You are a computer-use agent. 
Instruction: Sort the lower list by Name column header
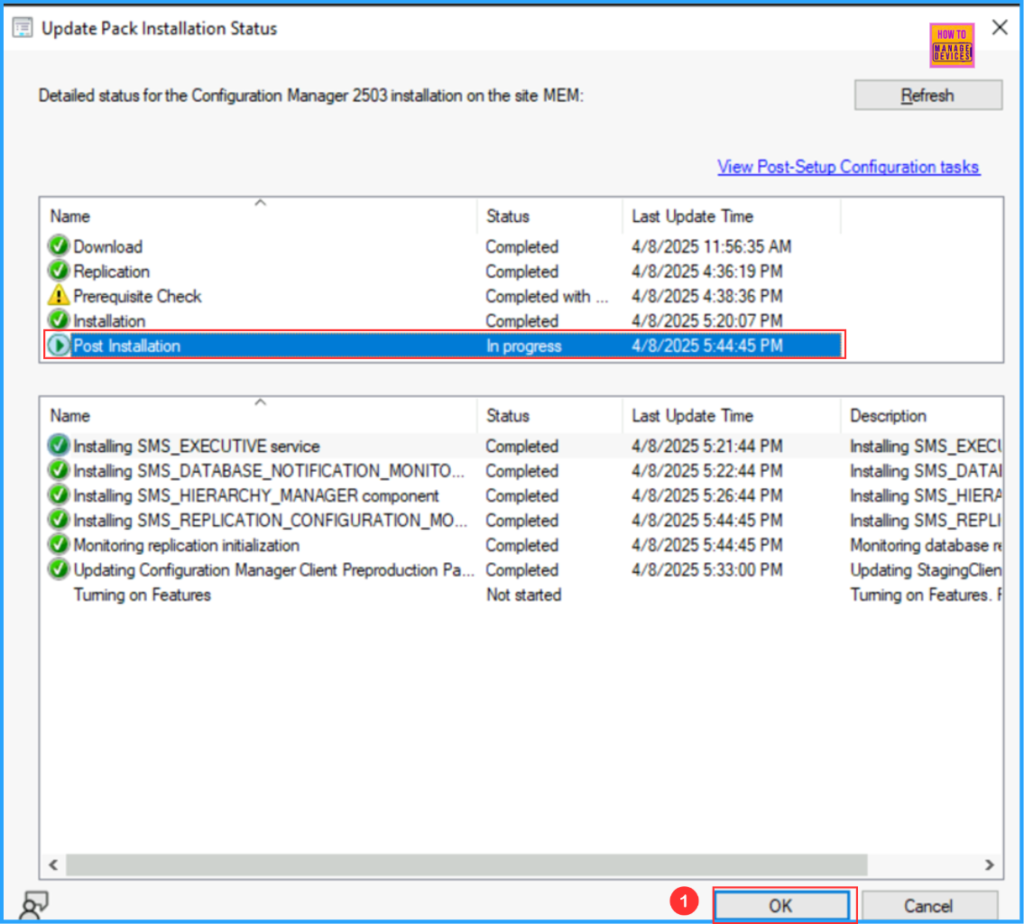tap(261, 416)
